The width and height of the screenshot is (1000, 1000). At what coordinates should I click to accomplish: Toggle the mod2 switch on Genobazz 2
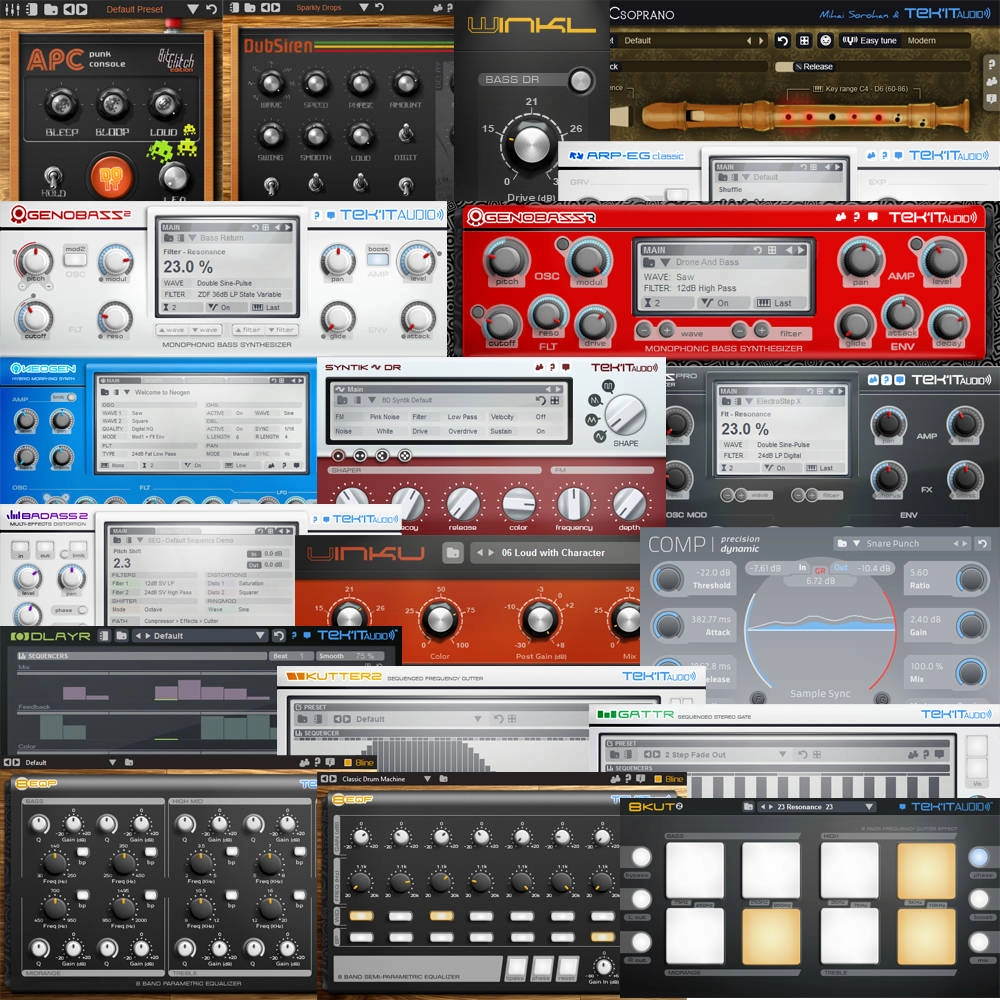point(75,258)
